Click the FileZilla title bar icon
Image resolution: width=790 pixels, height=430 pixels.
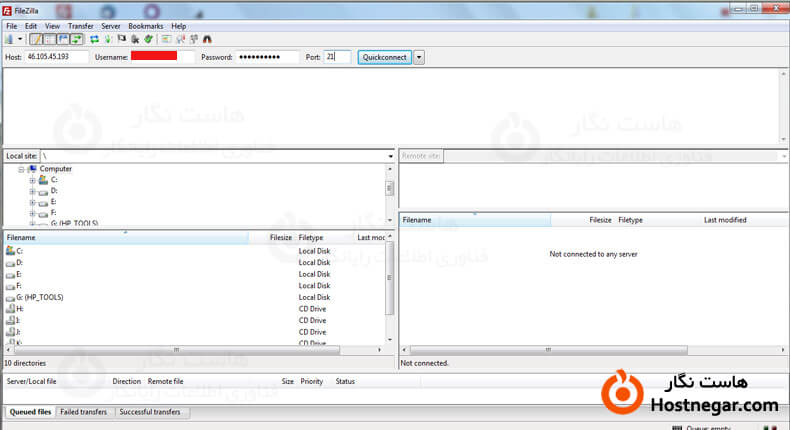coord(7,11)
